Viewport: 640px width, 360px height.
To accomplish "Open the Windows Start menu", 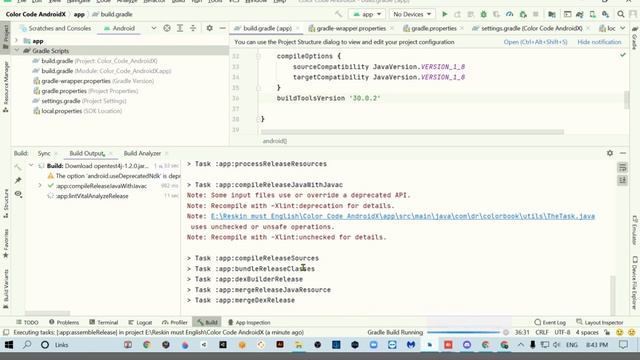I will click(9, 345).
